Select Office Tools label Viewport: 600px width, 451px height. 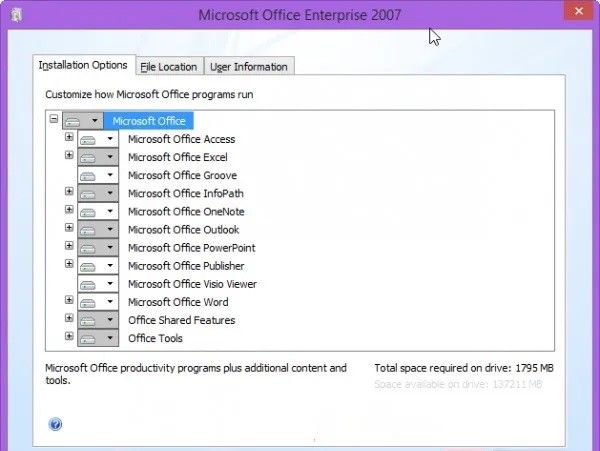155,338
